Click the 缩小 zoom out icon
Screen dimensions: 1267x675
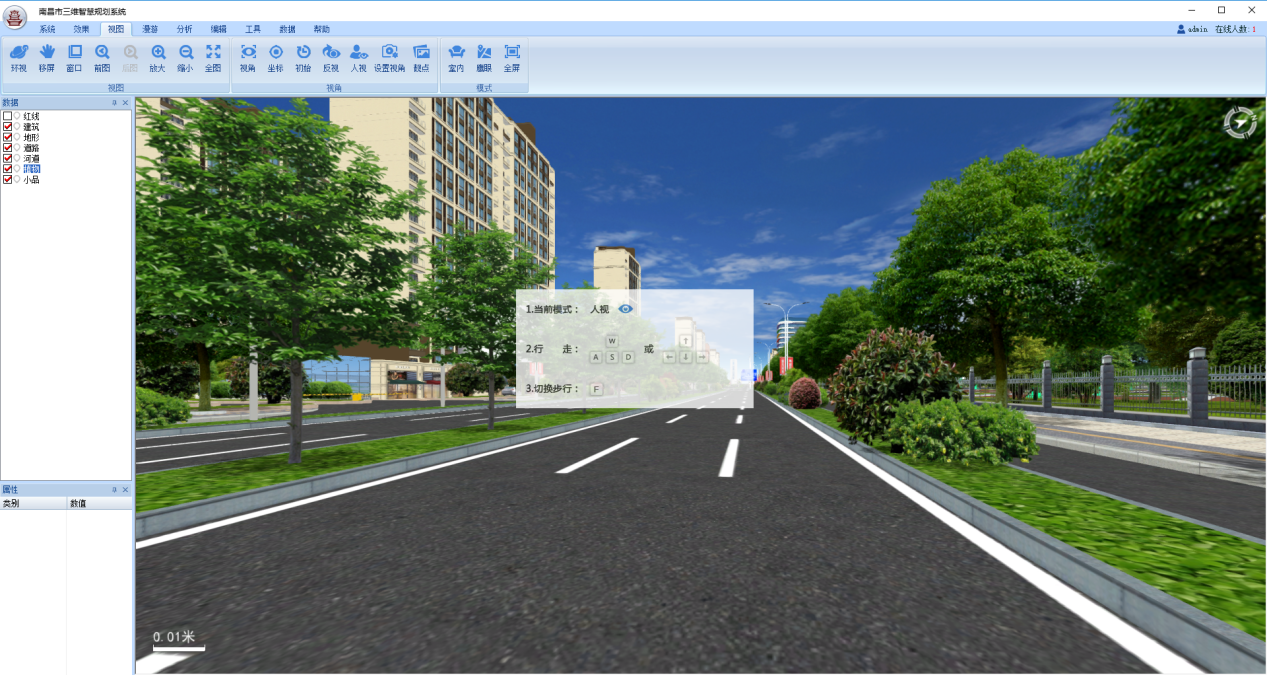coord(185,57)
